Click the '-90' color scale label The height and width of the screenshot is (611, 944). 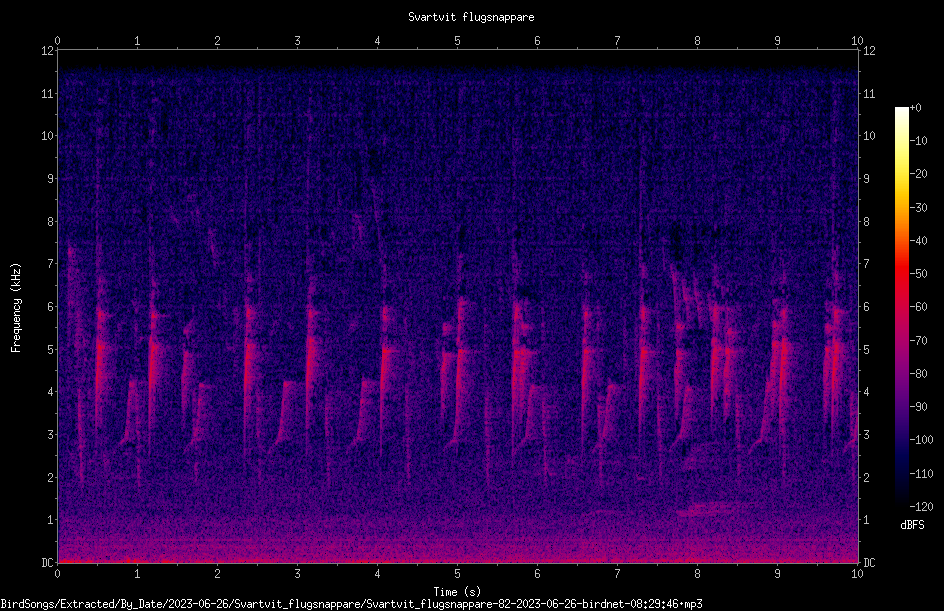tap(918, 407)
